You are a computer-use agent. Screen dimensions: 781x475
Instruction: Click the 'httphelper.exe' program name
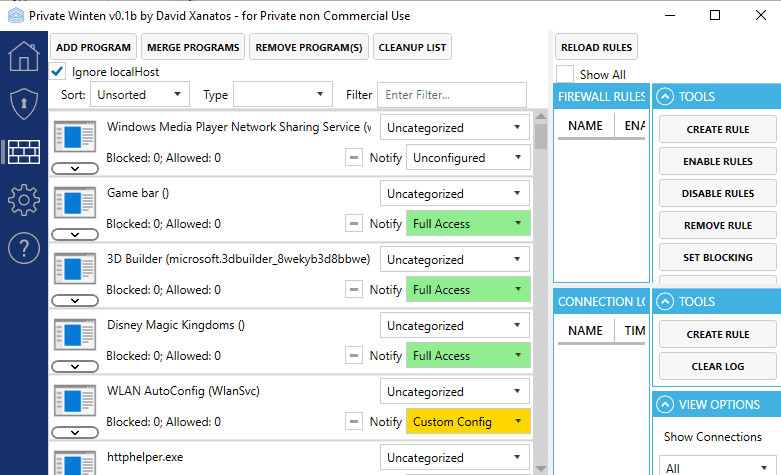coord(145,457)
